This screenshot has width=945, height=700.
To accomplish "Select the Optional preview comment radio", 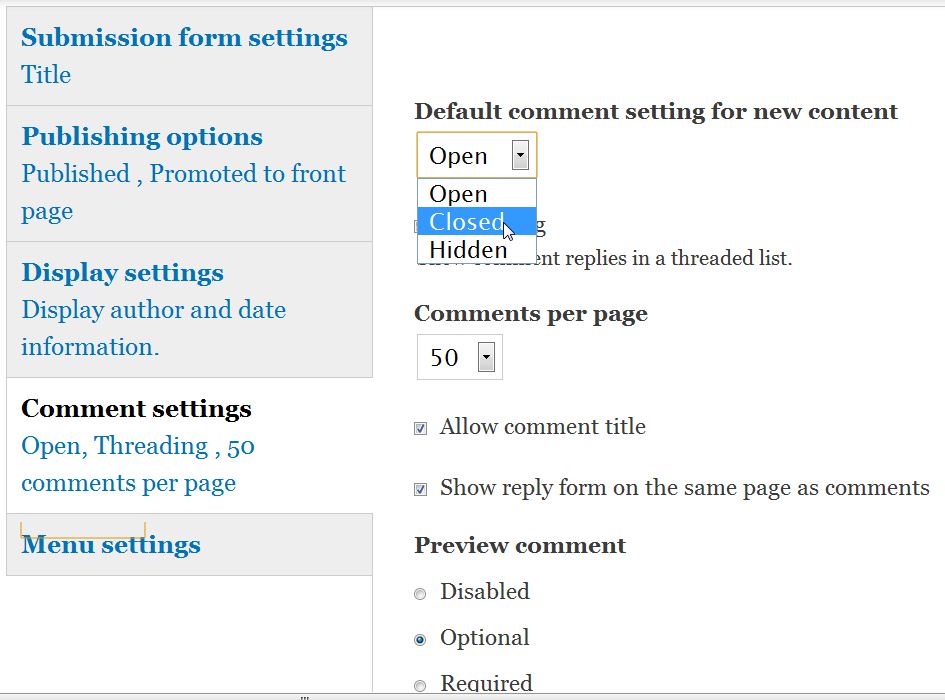I will (x=420, y=640).
